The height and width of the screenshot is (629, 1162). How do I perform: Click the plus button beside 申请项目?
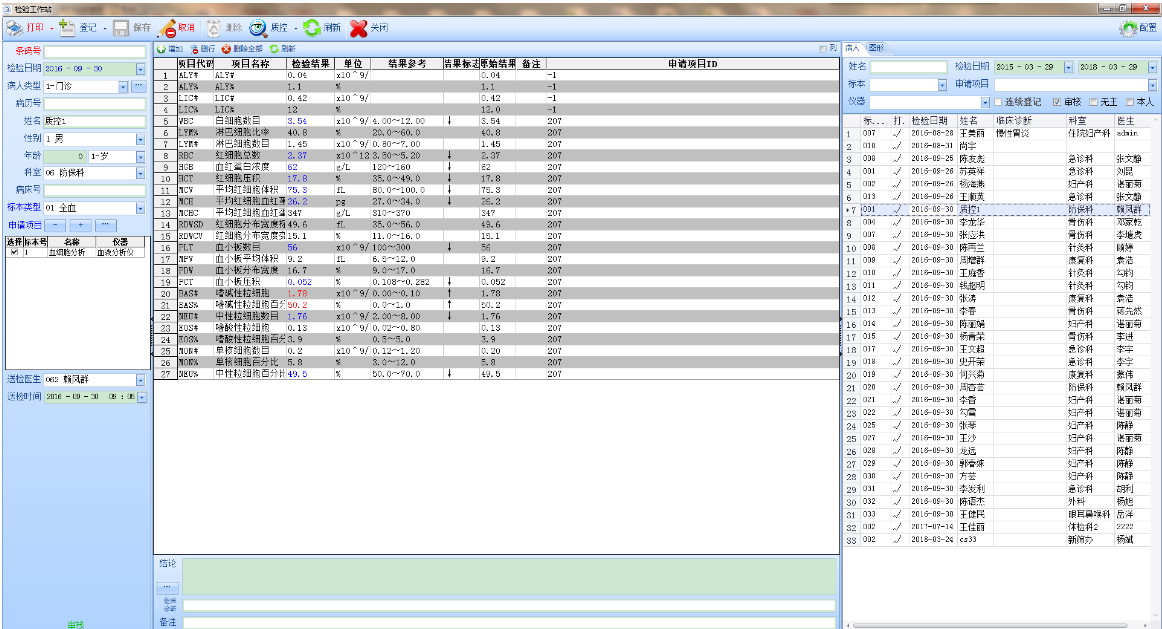(83, 225)
